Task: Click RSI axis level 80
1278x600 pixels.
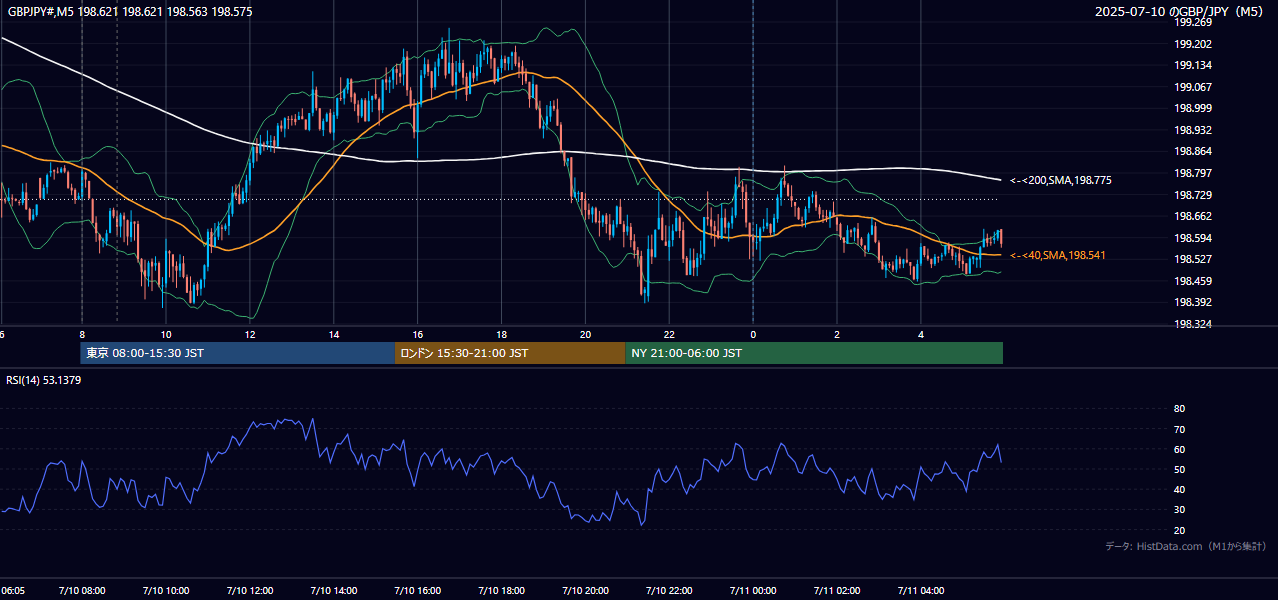Action: [1179, 409]
